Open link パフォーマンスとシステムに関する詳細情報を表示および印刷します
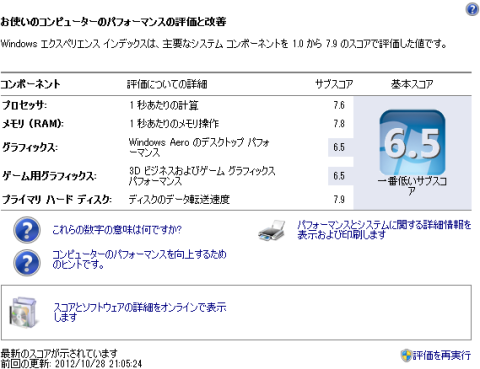This screenshot has width=480, height=369. coord(384,230)
